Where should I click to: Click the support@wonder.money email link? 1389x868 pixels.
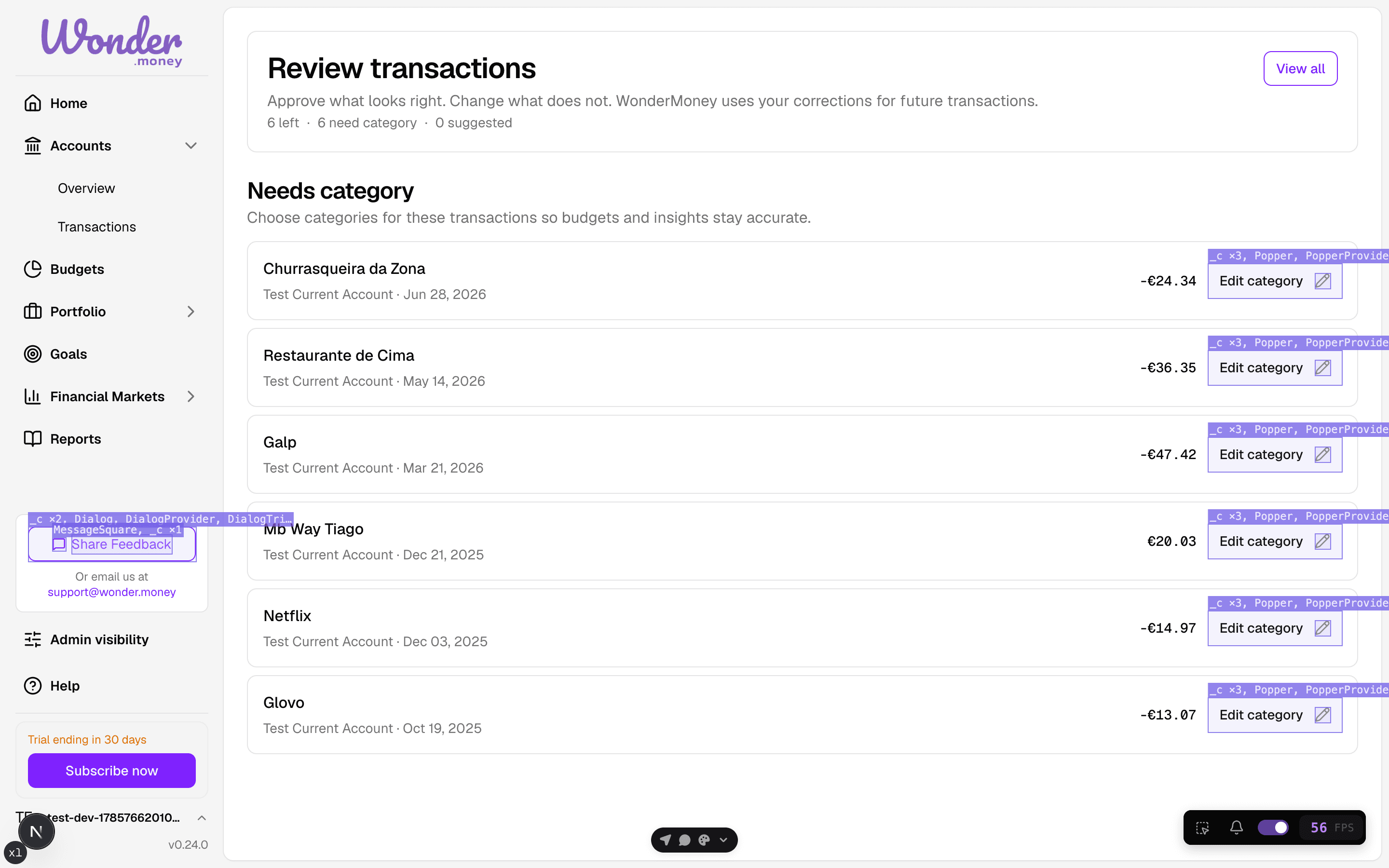[x=111, y=592]
